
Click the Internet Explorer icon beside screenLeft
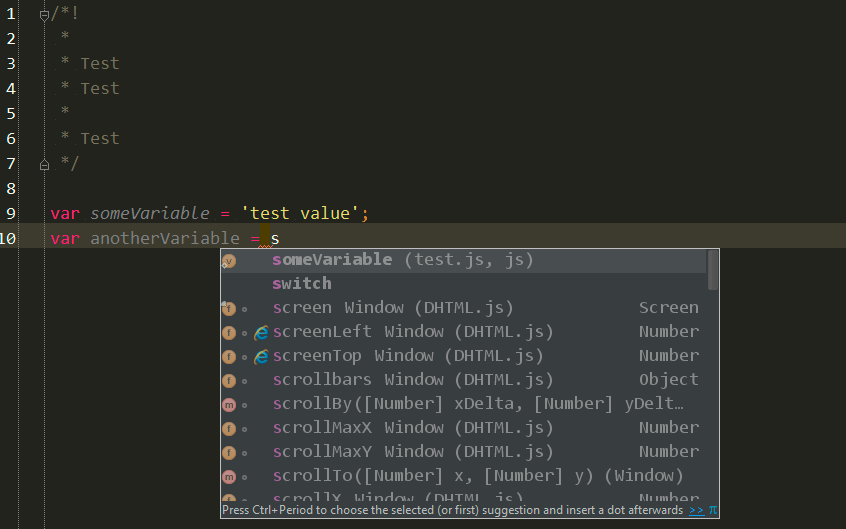[x=261, y=333]
